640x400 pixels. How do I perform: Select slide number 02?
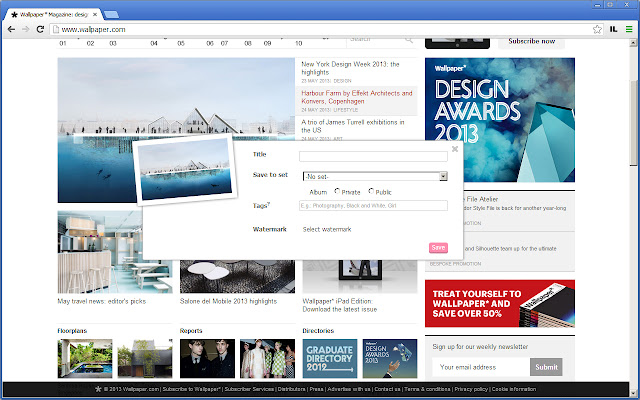tap(91, 43)
